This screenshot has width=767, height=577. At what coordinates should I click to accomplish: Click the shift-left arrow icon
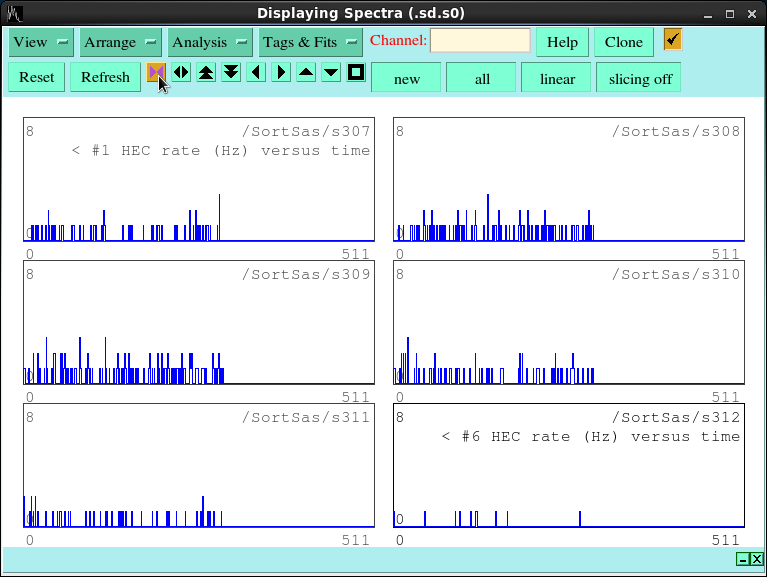pyautogui.click(x=256, y=73)
